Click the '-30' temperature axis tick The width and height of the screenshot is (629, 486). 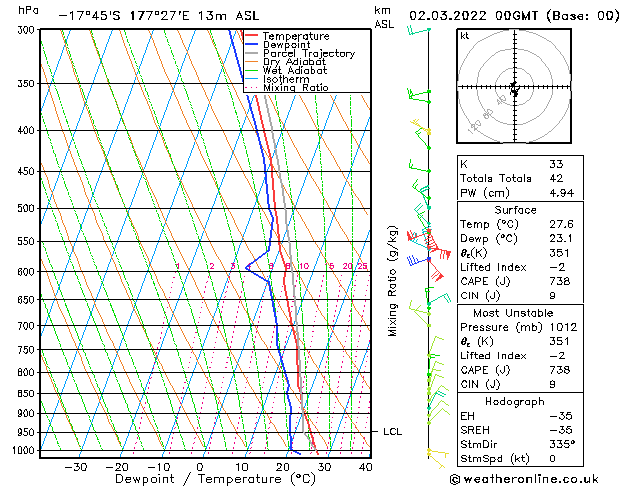pyautogui.click(x=76, y=467)
